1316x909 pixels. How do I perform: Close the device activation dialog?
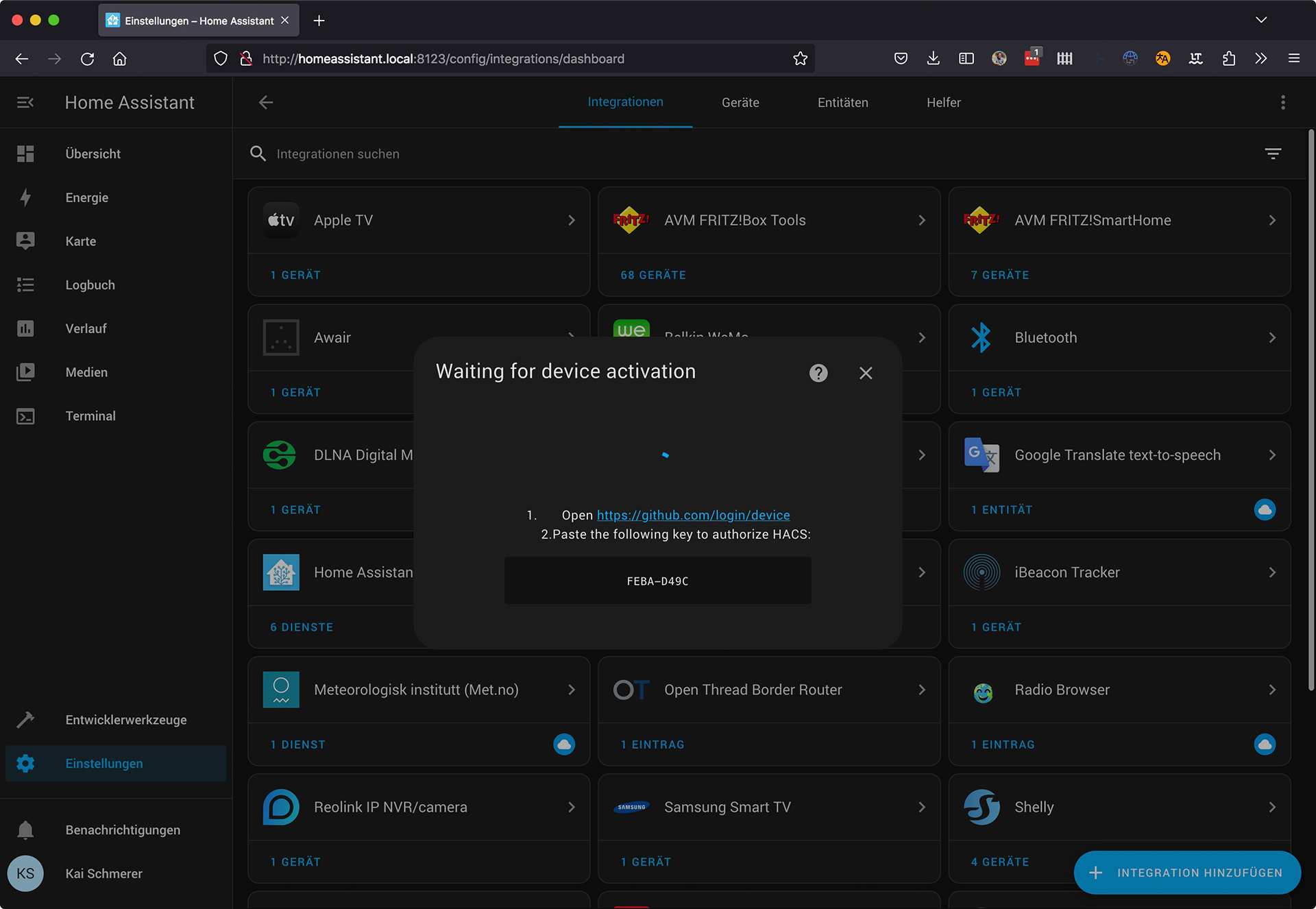coord(866,373)
